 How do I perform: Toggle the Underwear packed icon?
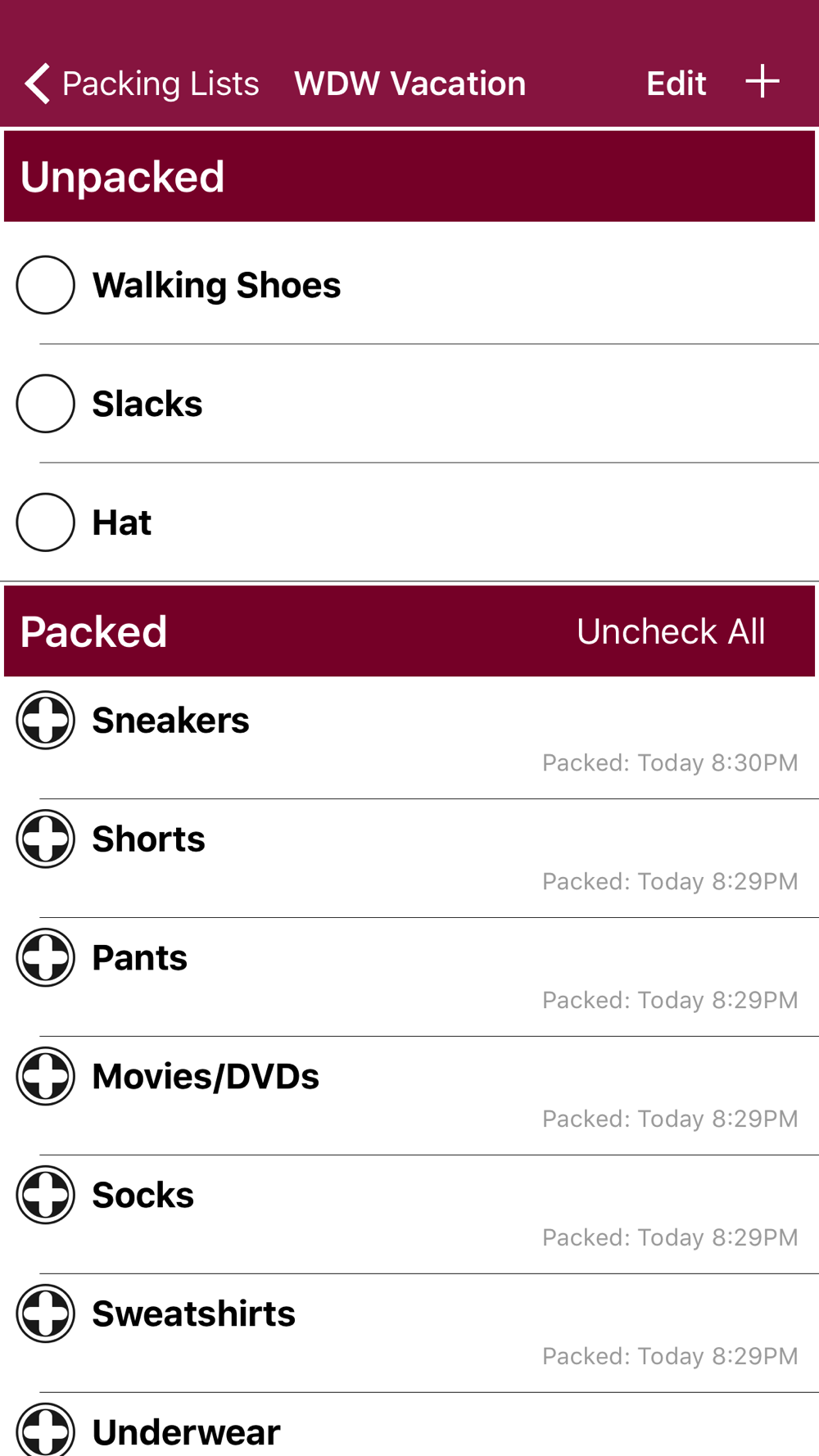[46, 1430]
